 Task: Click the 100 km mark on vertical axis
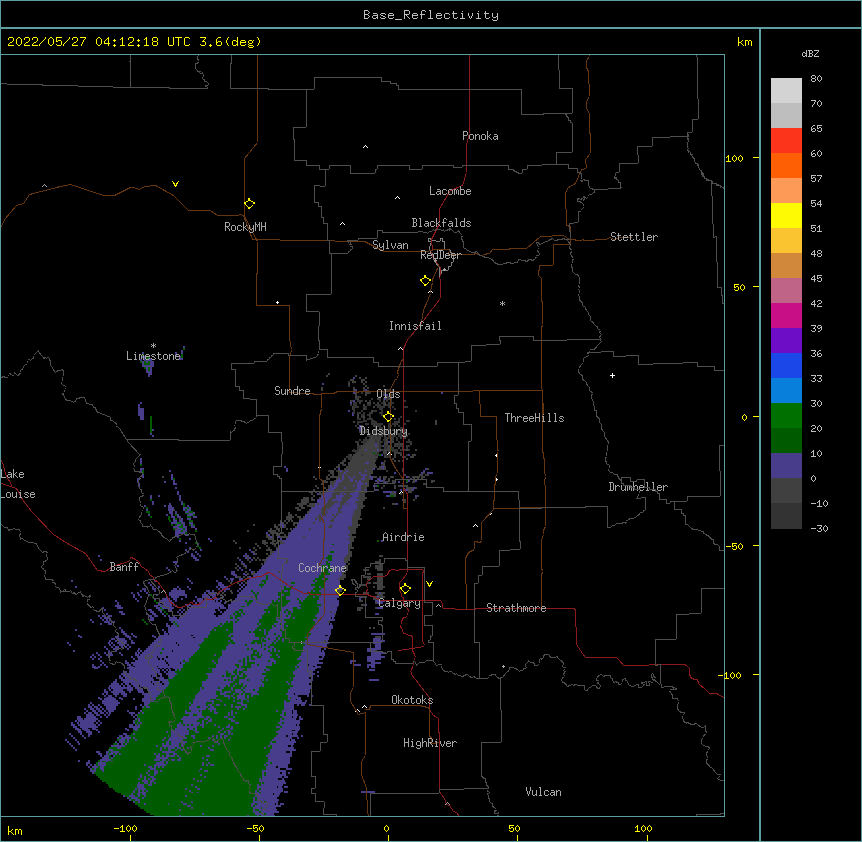[734, 158]
